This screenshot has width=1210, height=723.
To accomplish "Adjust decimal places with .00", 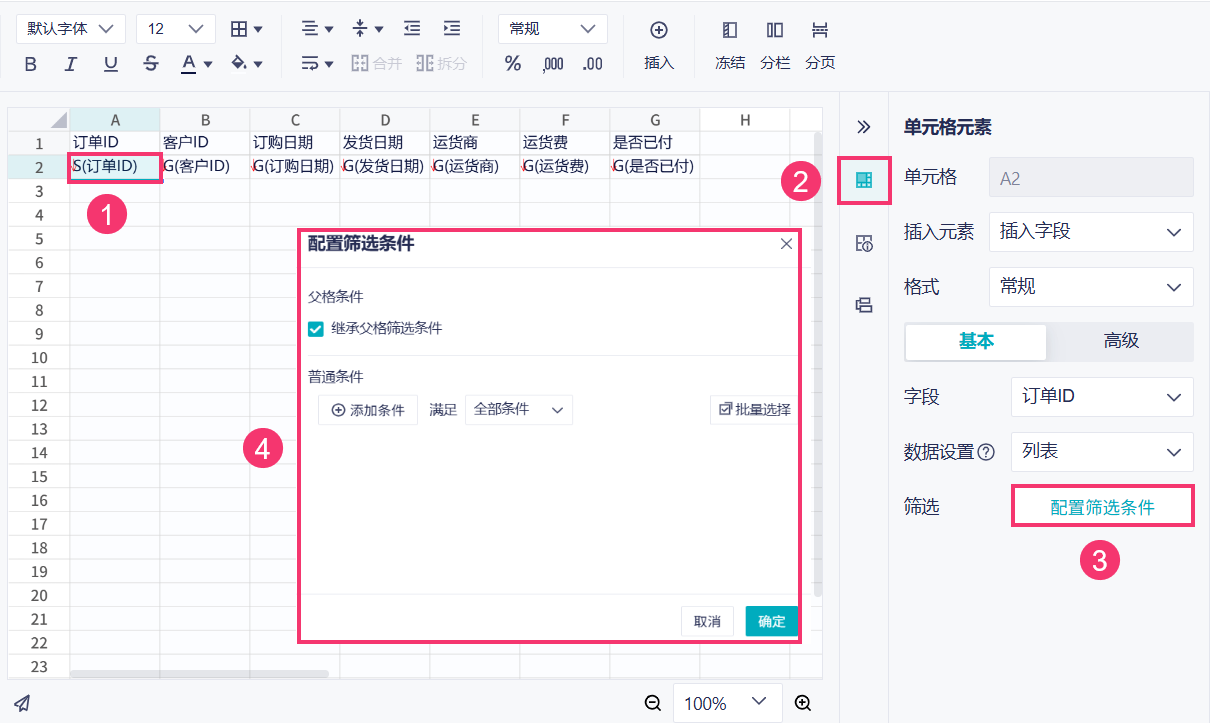I will (593, 64).
